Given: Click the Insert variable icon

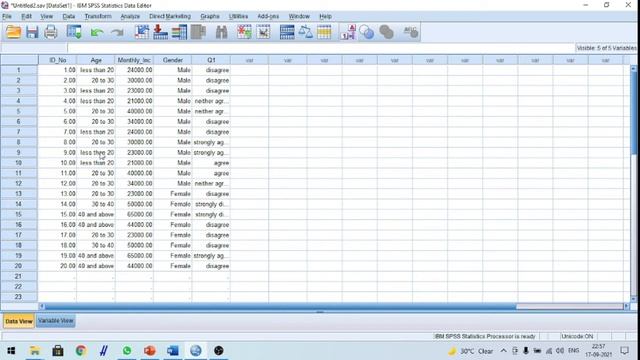Looking at the screenshot, I should pos(263,32).
